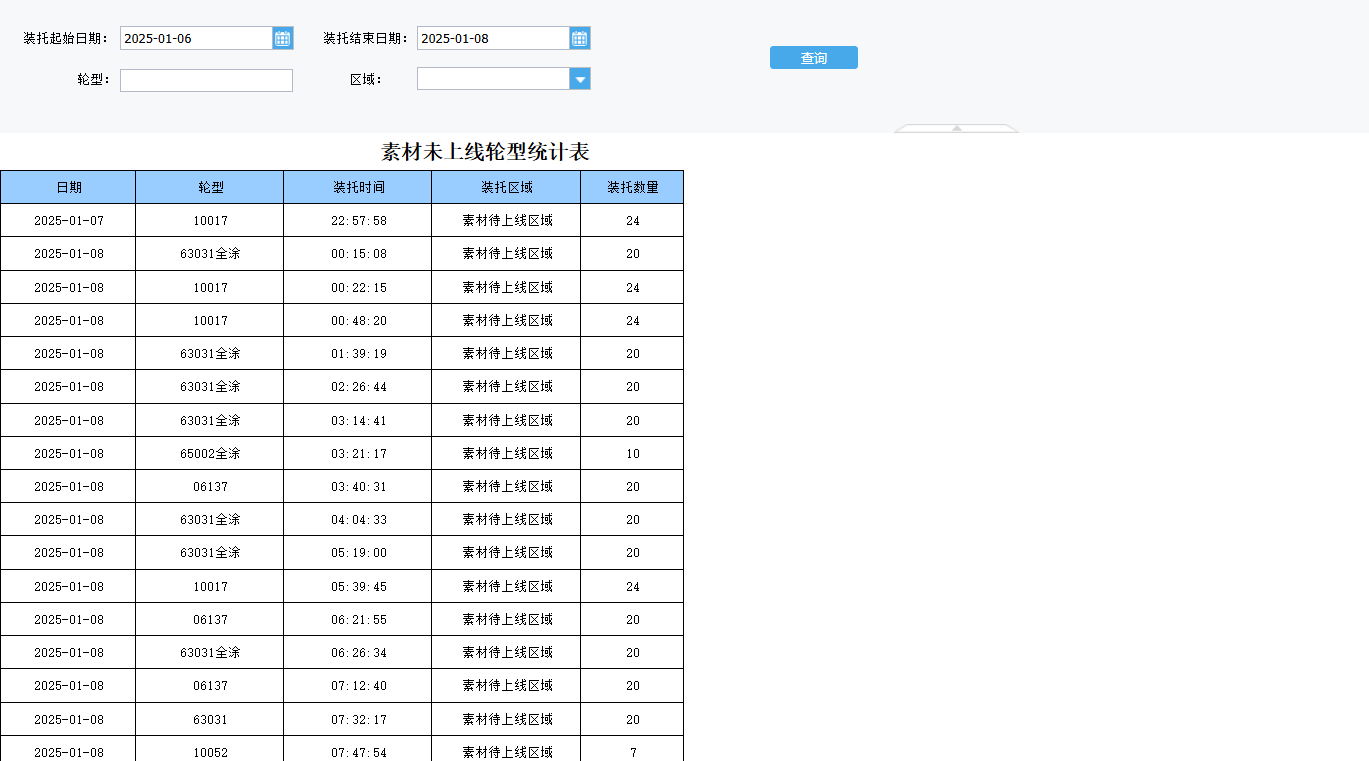
Task: Click the 查询 button
Action: click(814, 58)
